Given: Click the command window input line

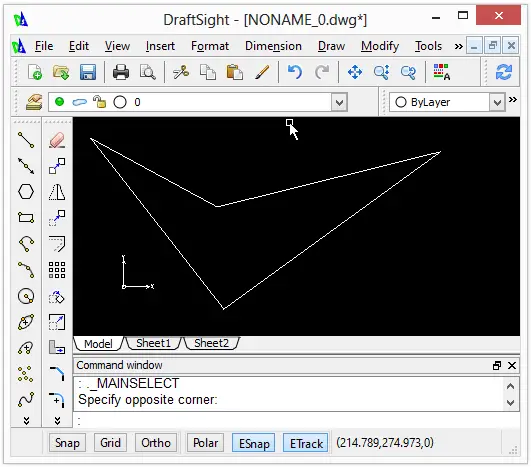Looking at the screenshot, I should tap(296, 421).
